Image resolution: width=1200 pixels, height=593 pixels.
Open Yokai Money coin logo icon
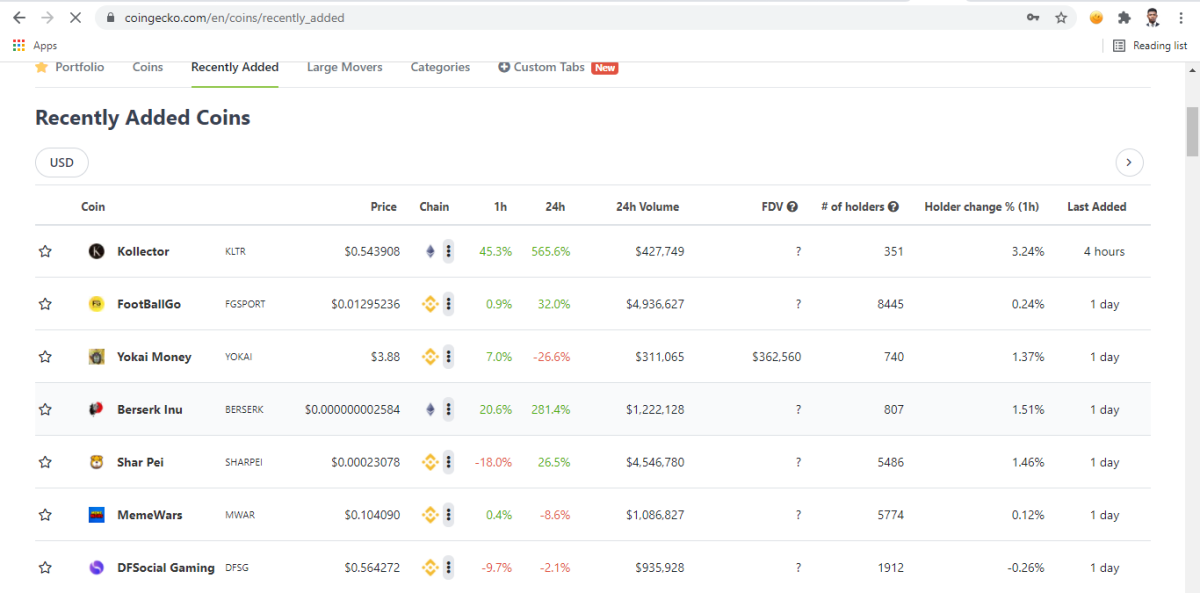tap(97, 357)
